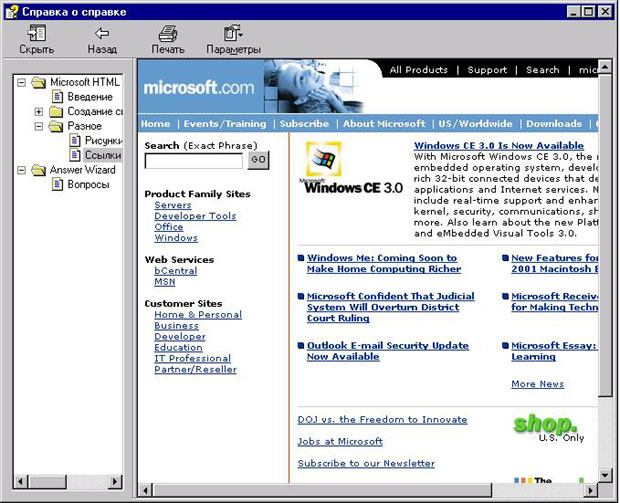Select the Ссылки topic
The height and width of the screenshot is (503, 620).
coord(103,155)
